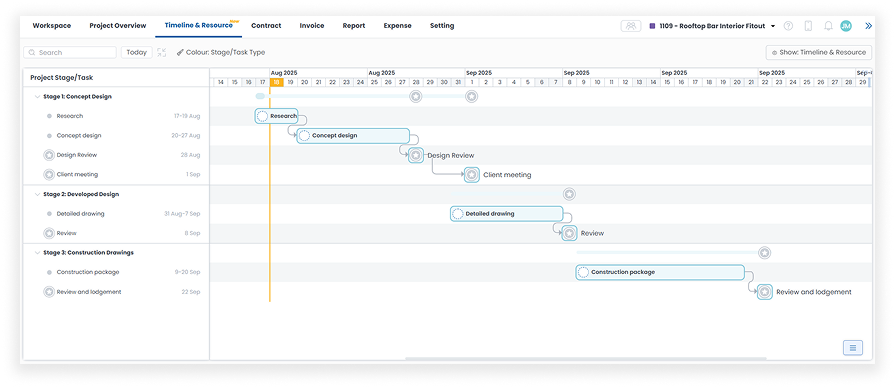Viewport: 895px width, 388px height.
Task: Open the help question mark icon
Action: coord(788,26)
